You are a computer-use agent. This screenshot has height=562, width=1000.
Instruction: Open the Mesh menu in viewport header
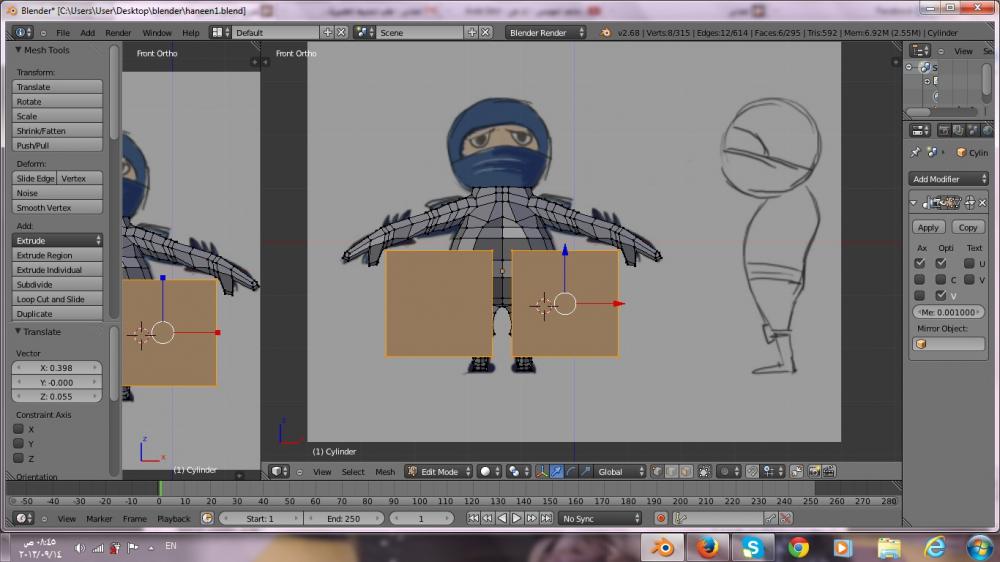385,472
